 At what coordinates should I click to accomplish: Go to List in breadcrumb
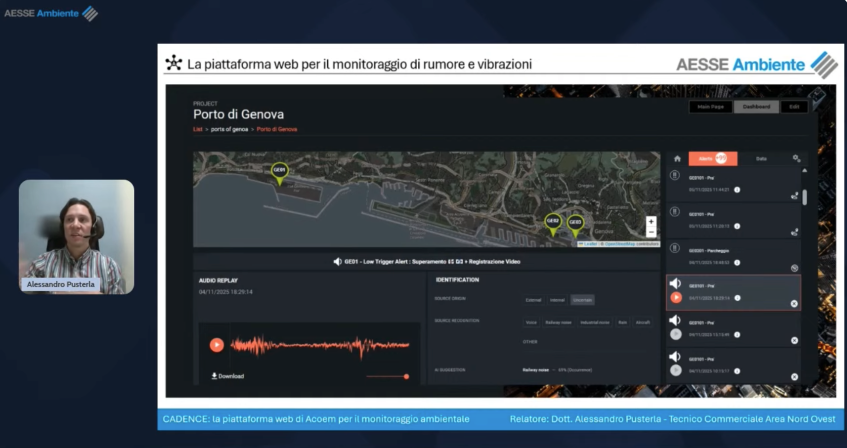point(198,129)
